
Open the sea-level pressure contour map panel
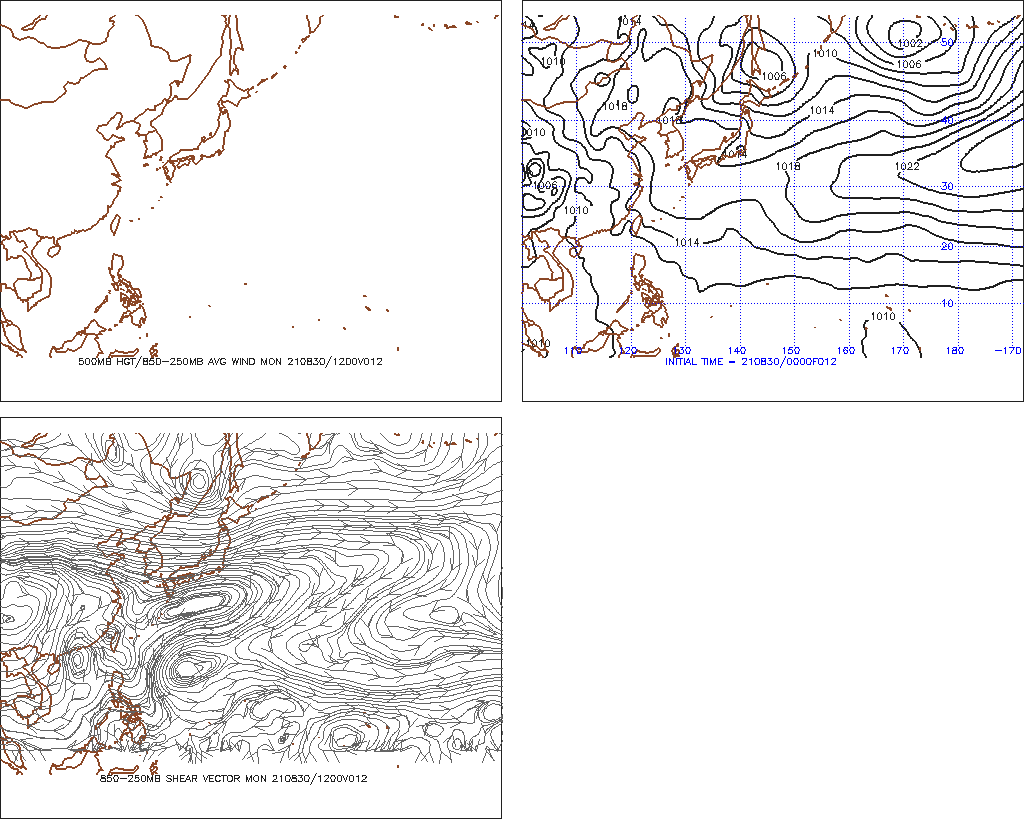[773, 201]
